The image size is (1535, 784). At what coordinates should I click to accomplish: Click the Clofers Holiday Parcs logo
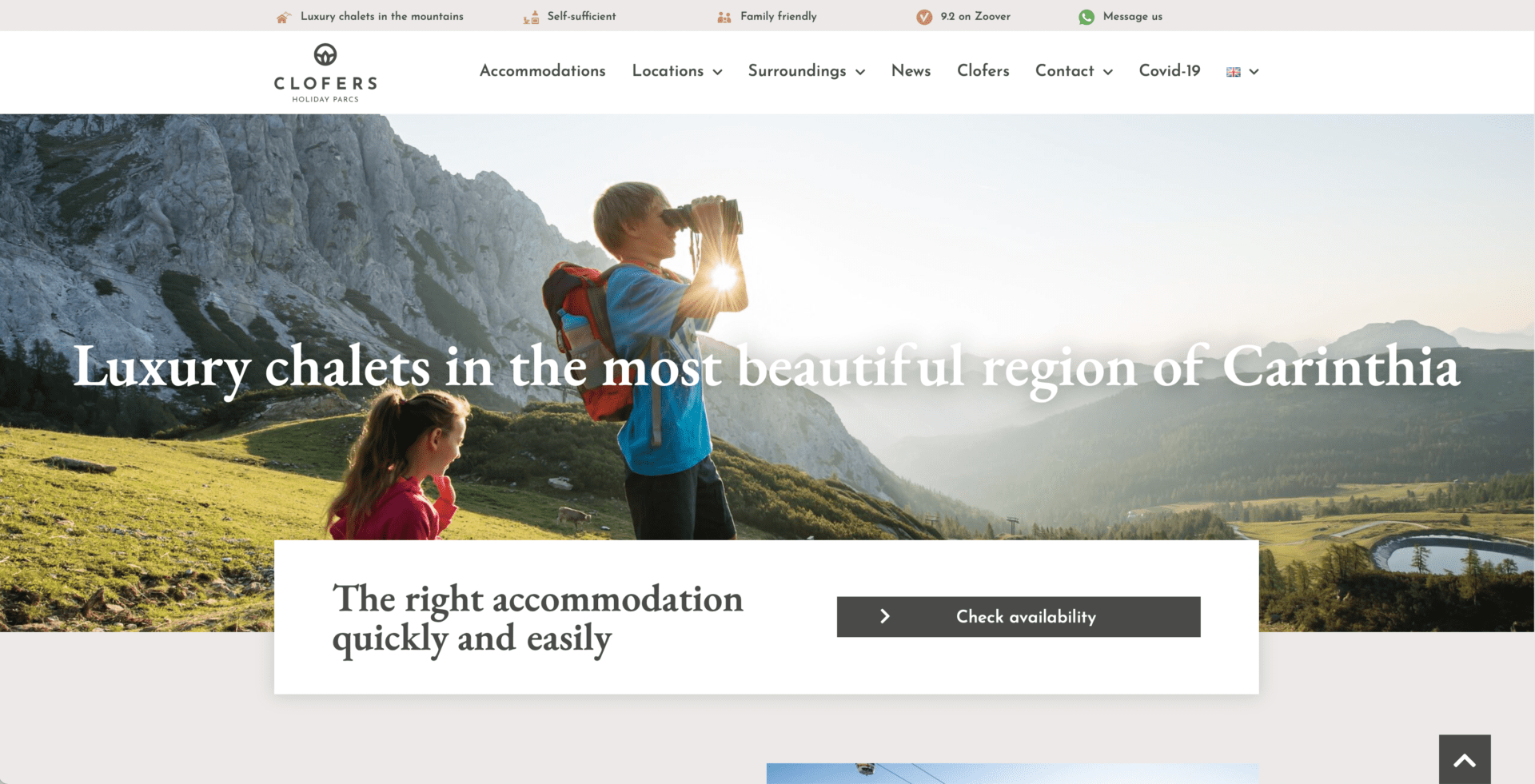click(x=325, y=73)
